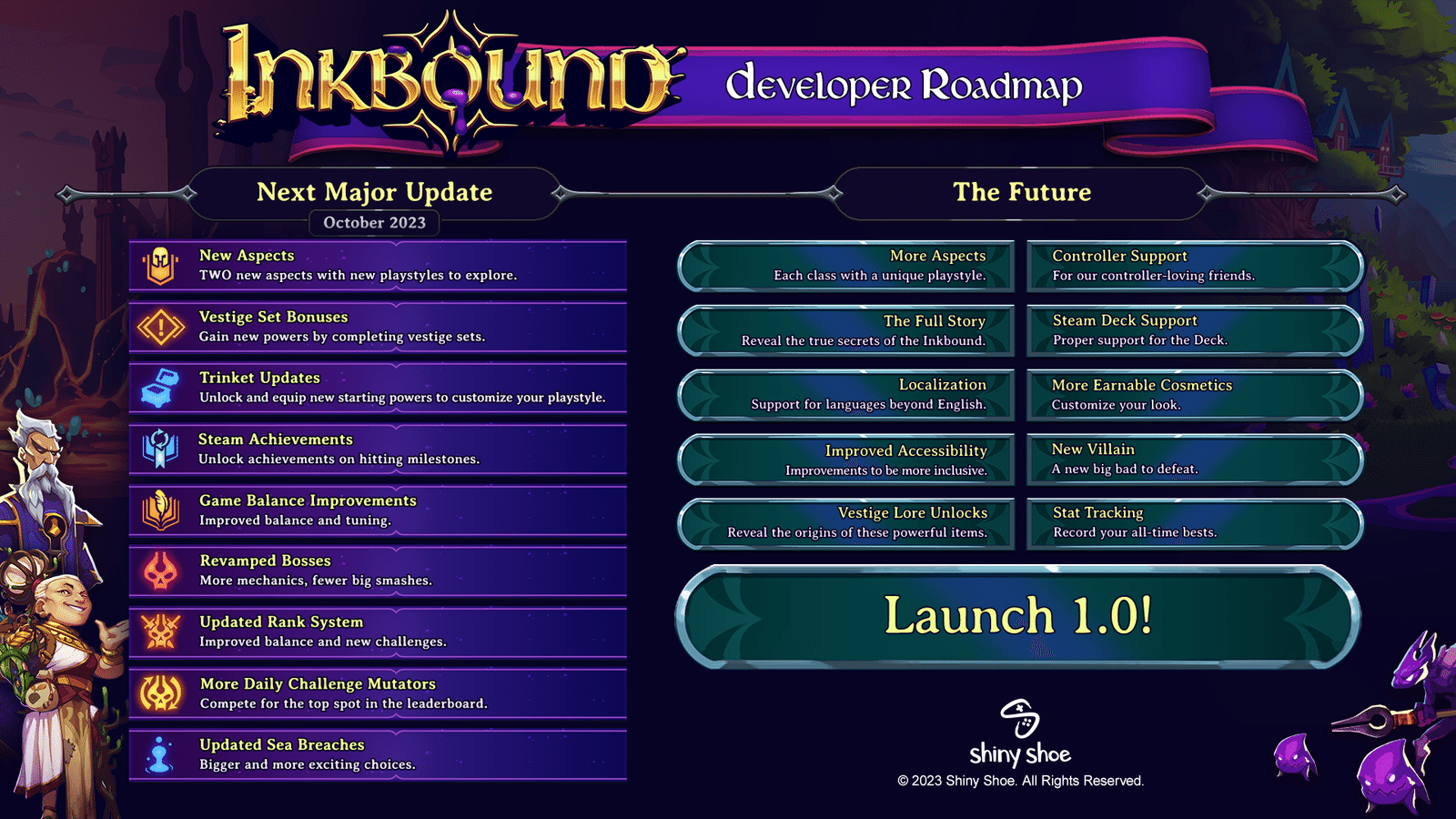This screenshot has width=1456, height=819.
Task: Click the Launch 1.0! banner
Action: pyautogui.click(x=1018, y=616)
